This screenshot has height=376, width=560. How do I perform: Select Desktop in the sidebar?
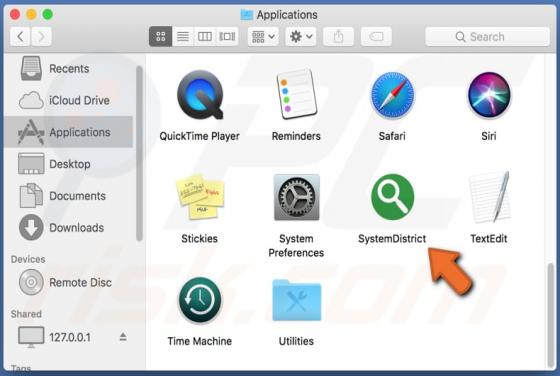click(69, 164)
